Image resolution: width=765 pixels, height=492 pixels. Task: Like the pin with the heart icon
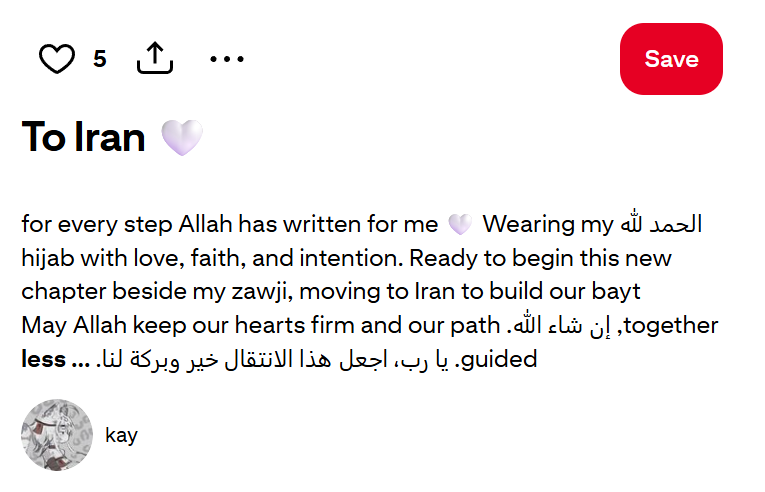(57, 59)
